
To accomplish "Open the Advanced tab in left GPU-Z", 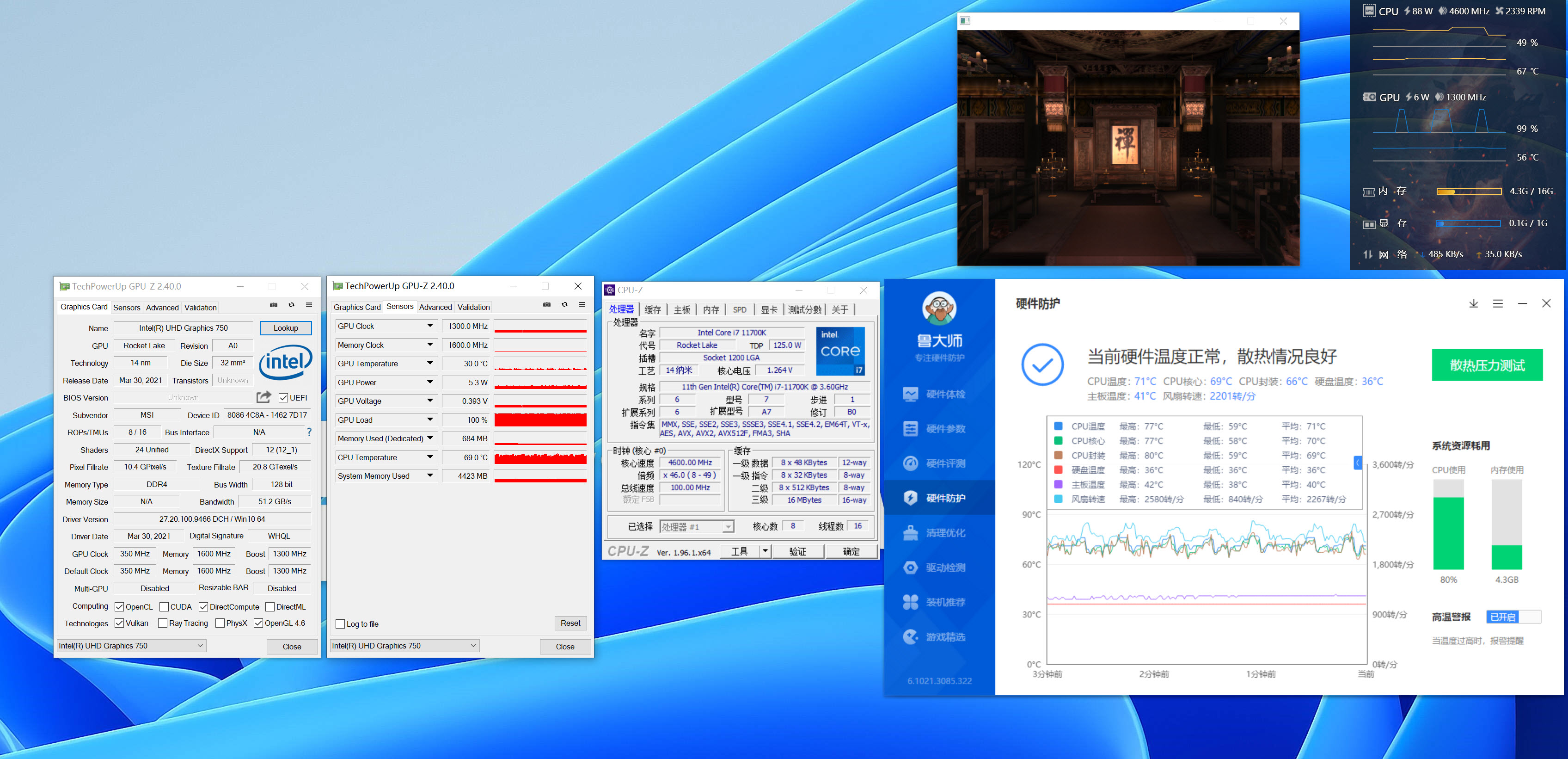I will [x=162, y=308].
